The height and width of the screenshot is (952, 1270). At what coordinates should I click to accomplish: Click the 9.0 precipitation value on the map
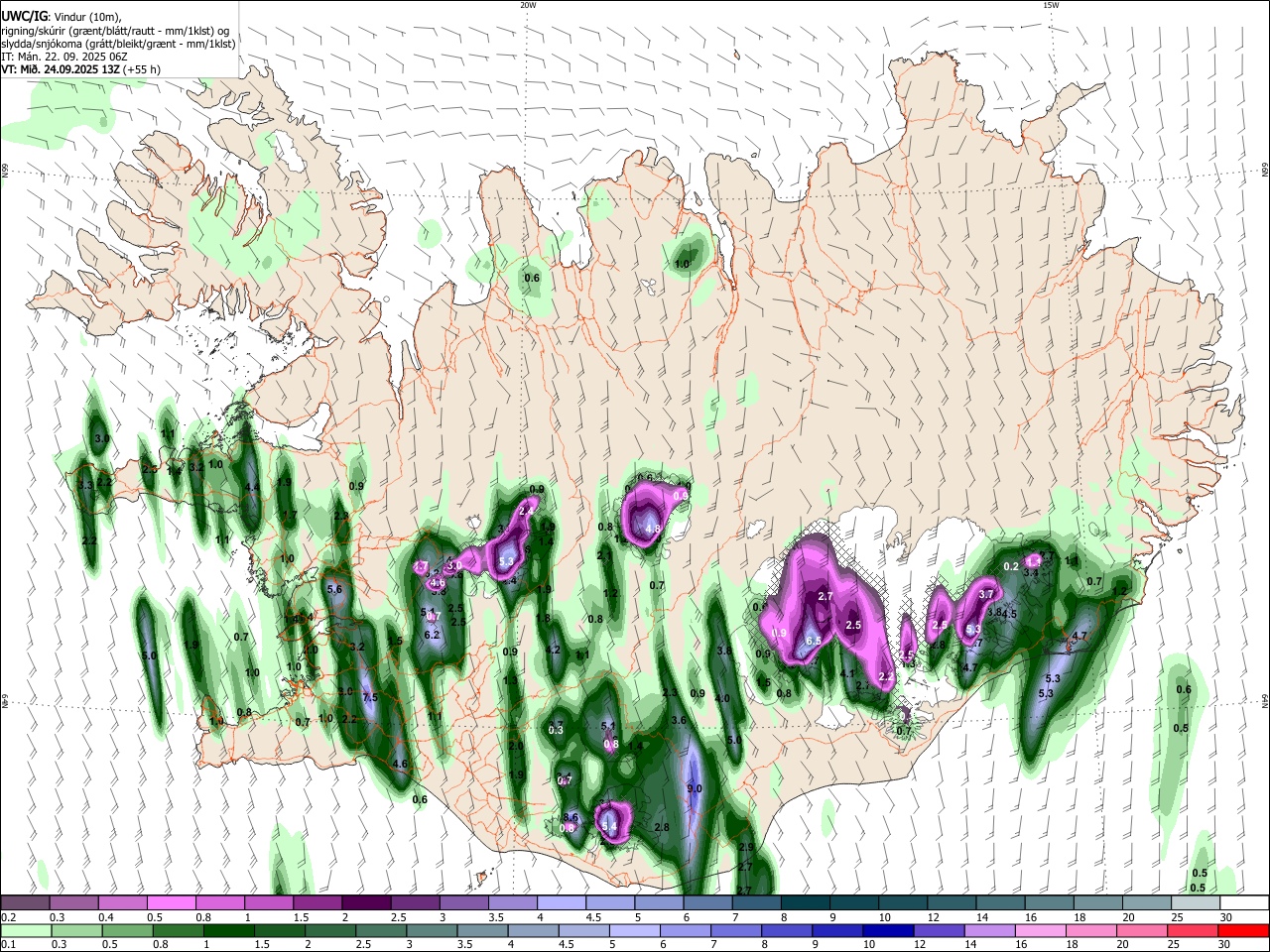695,789
